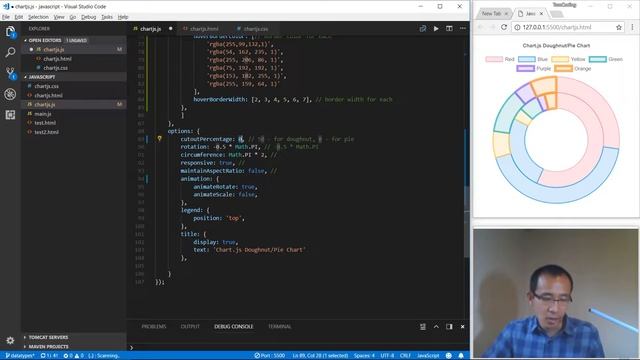This screenshot has height=360, width=640.
Task: Open the Chrome menu three dots
Action: point(632,27)
